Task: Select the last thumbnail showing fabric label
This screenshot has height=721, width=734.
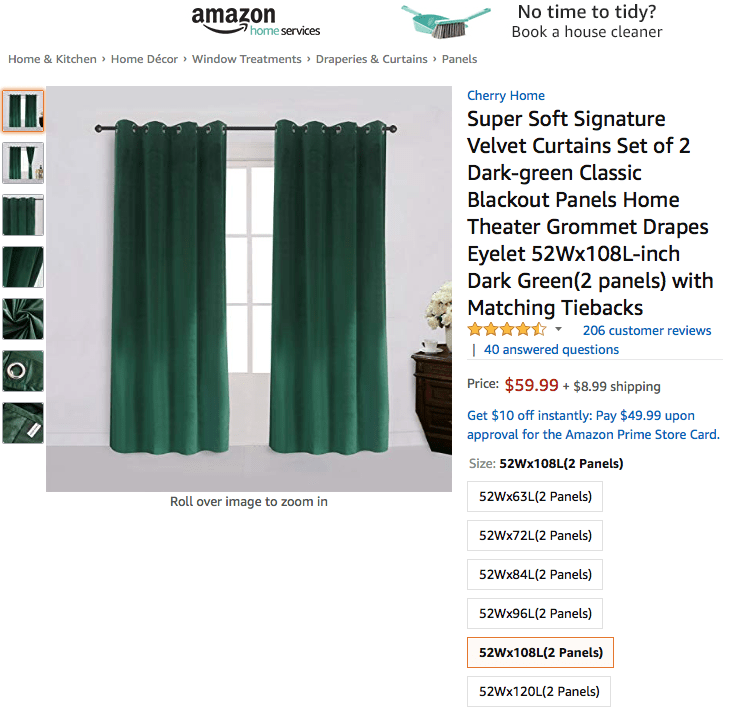Action: (x=23, y=423)
